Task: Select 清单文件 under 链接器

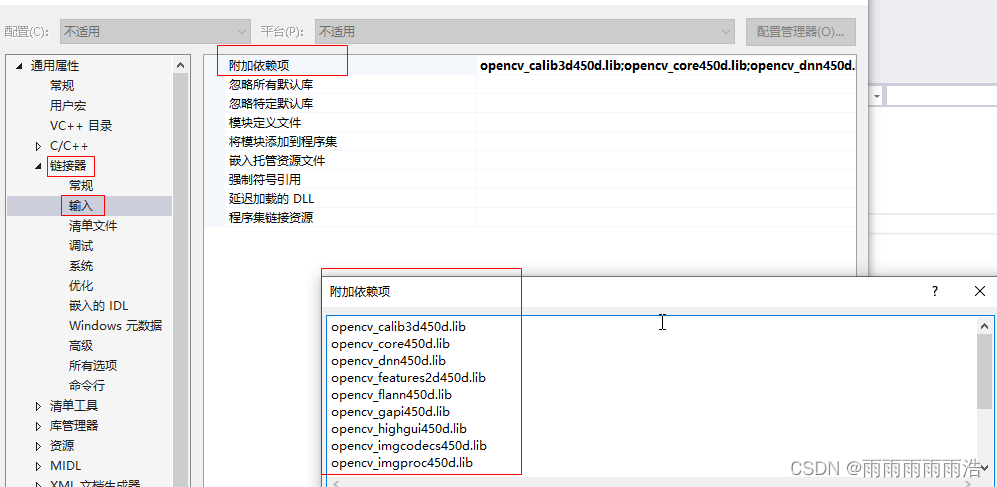Action: 93,226
